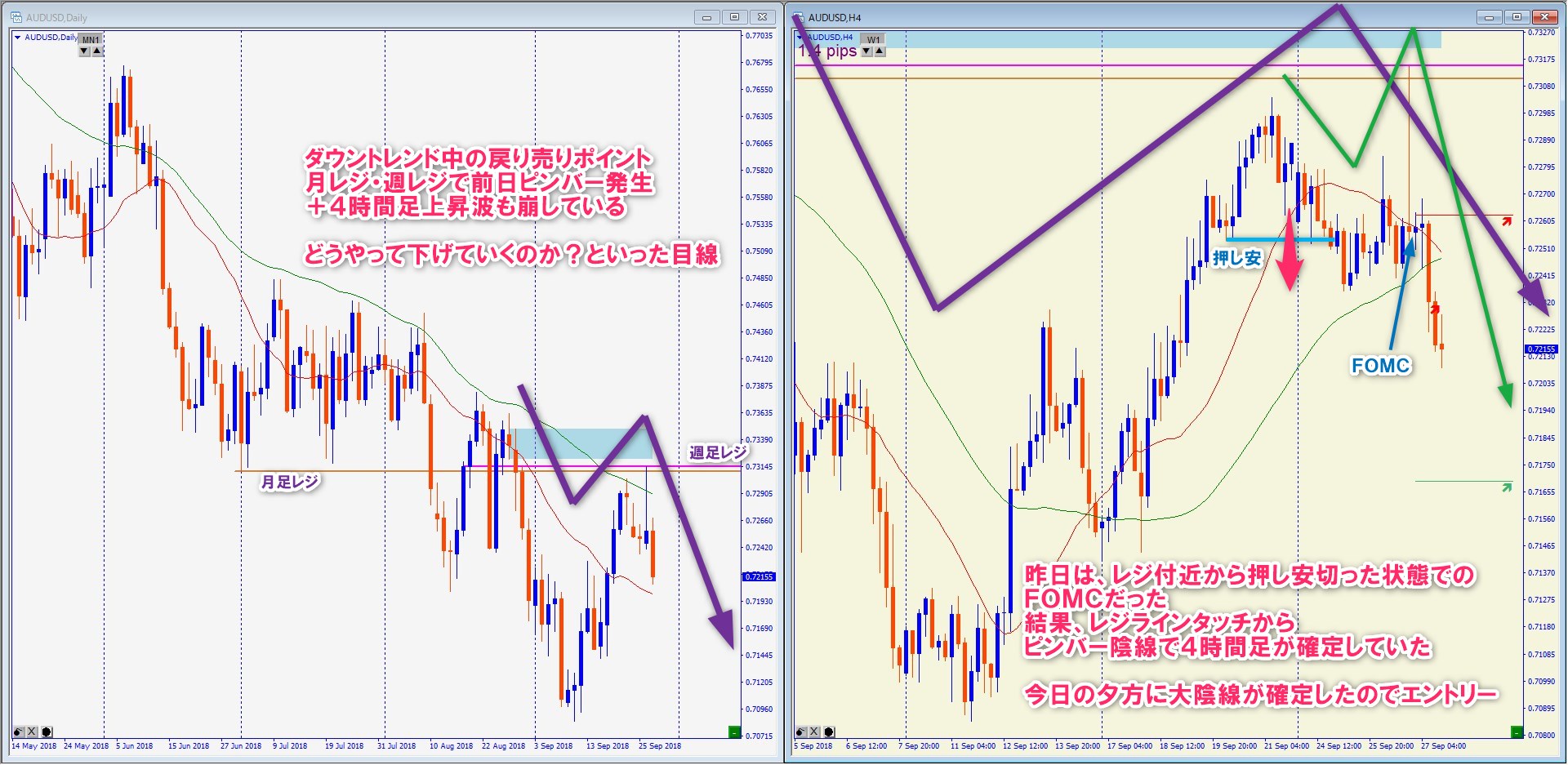Click the '27 Sep 04:00' time on H4 axis
Screen dimensions: 1568x765
(x=1443, y=745)
